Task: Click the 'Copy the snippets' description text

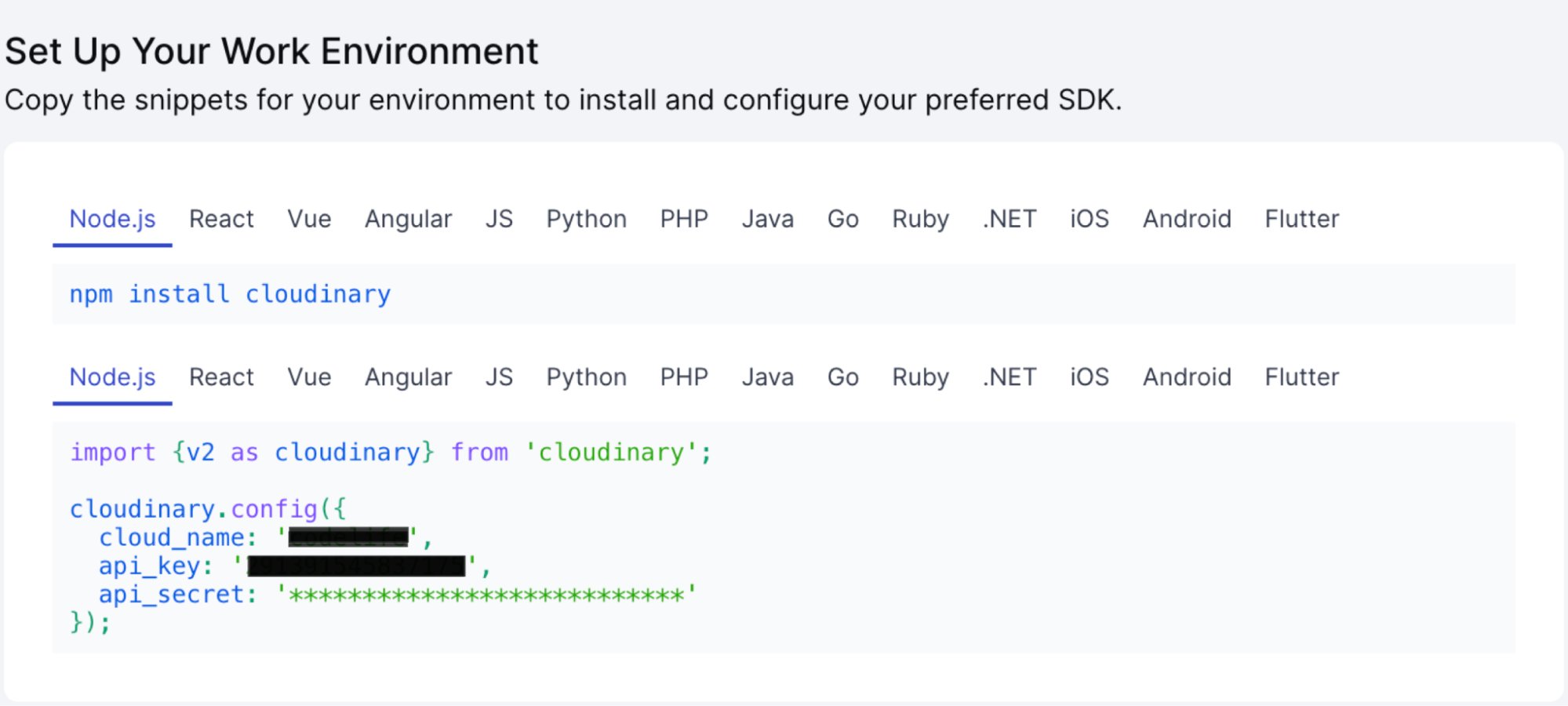Action: [563, 100]
